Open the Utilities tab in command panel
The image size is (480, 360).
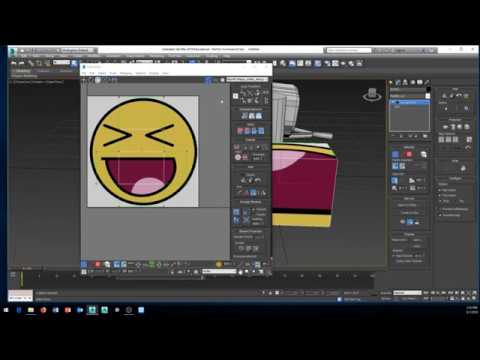(x=427, y=82)
